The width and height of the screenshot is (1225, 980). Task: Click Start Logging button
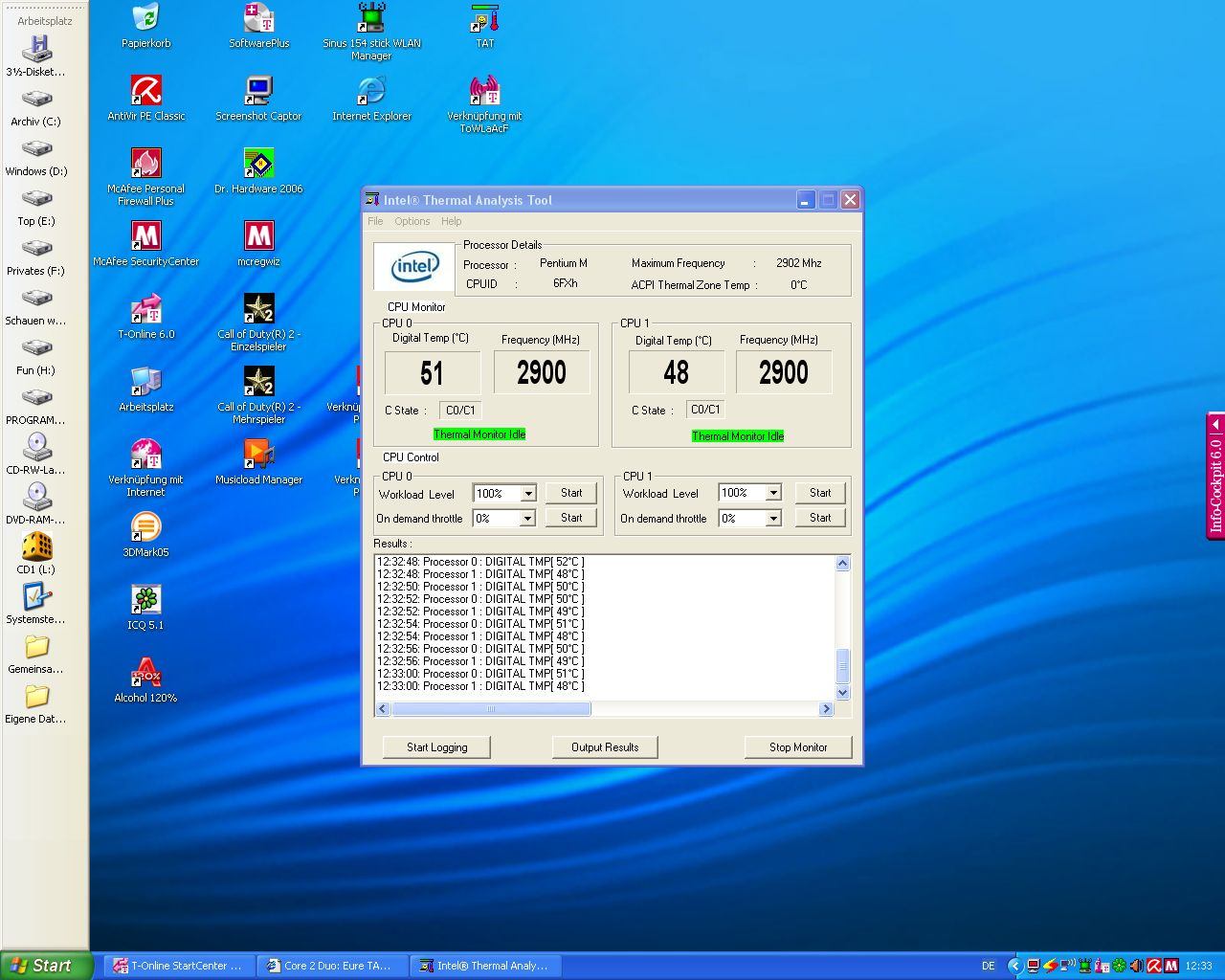[436, 747]
